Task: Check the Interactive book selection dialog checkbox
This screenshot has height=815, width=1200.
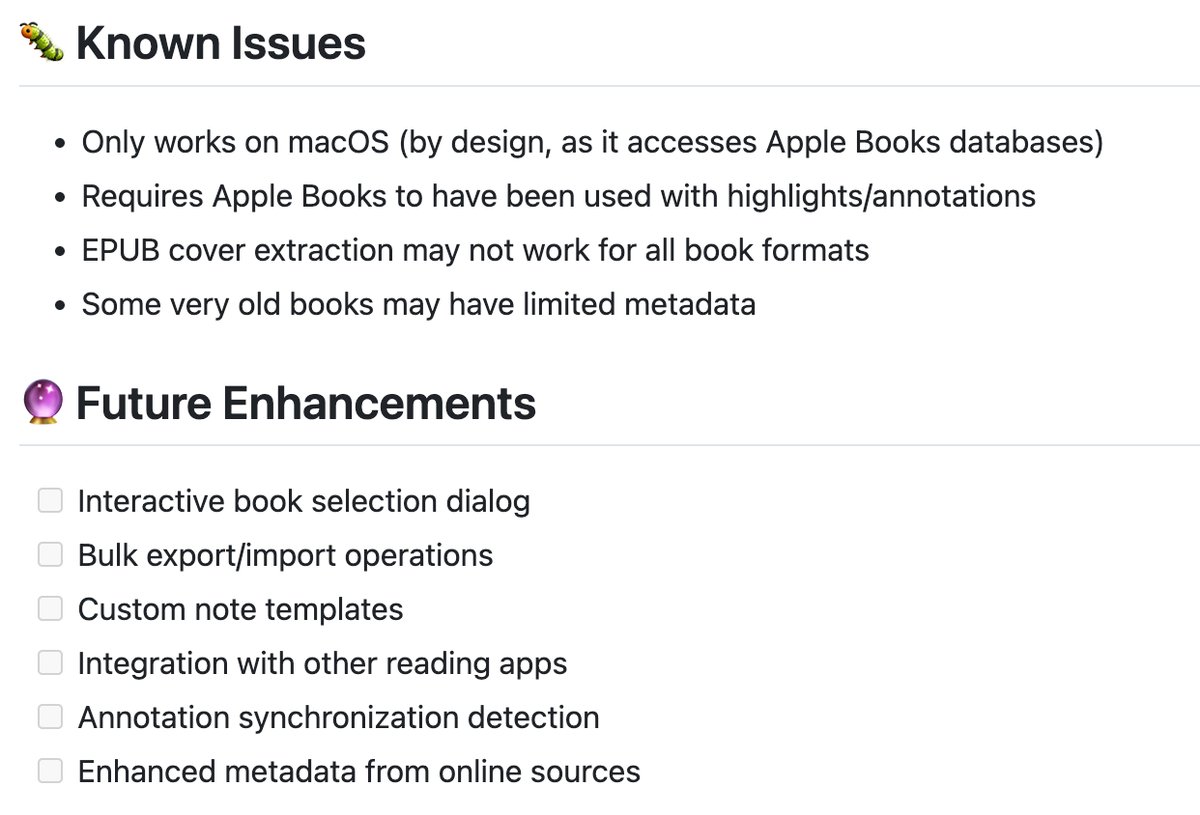Action: [50, 500]
